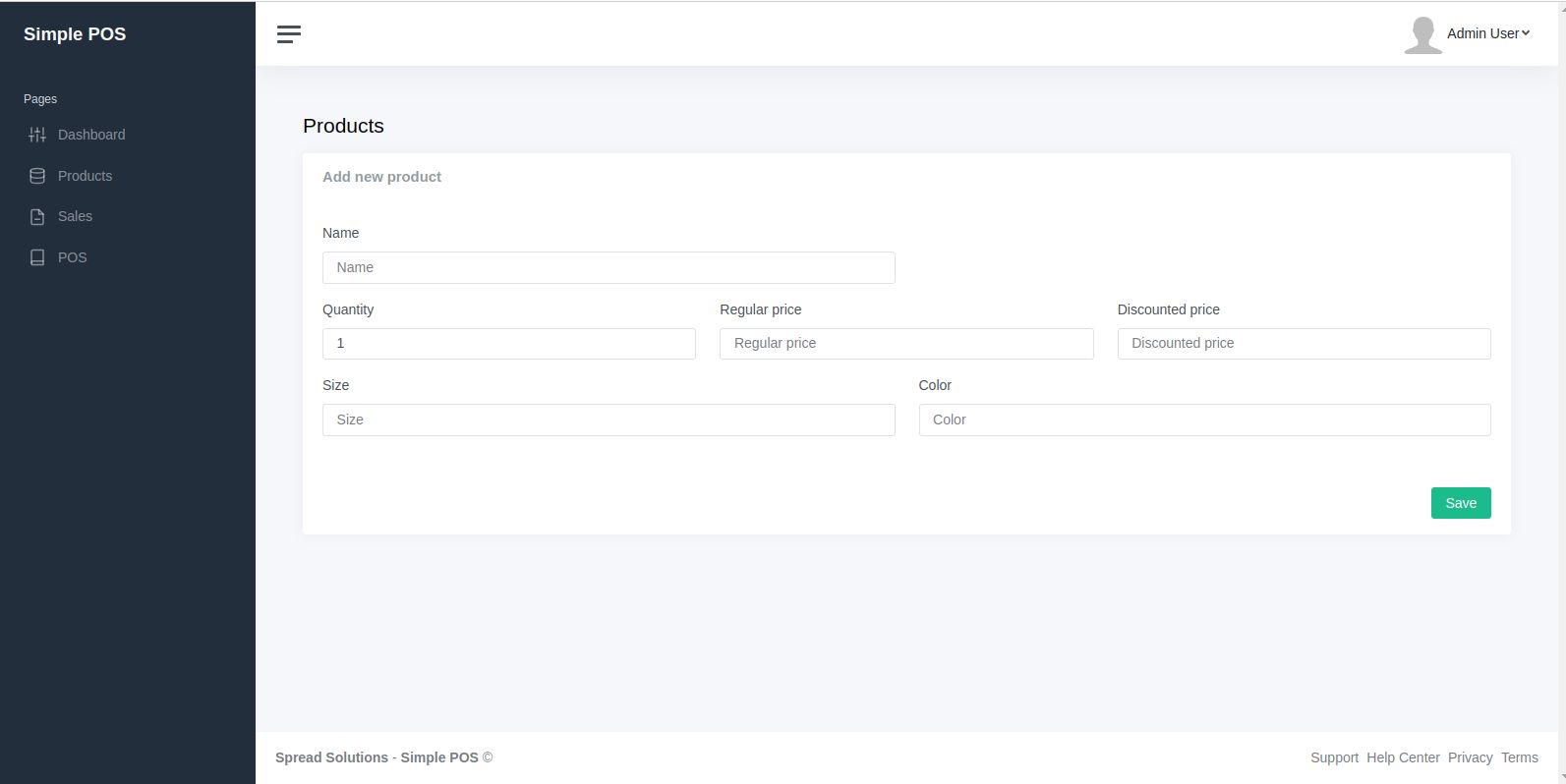The height and width of the screenshot is (784, 1566).
Task: Click the Simple POS sidebar logo
Action: [x=75, y=34]
